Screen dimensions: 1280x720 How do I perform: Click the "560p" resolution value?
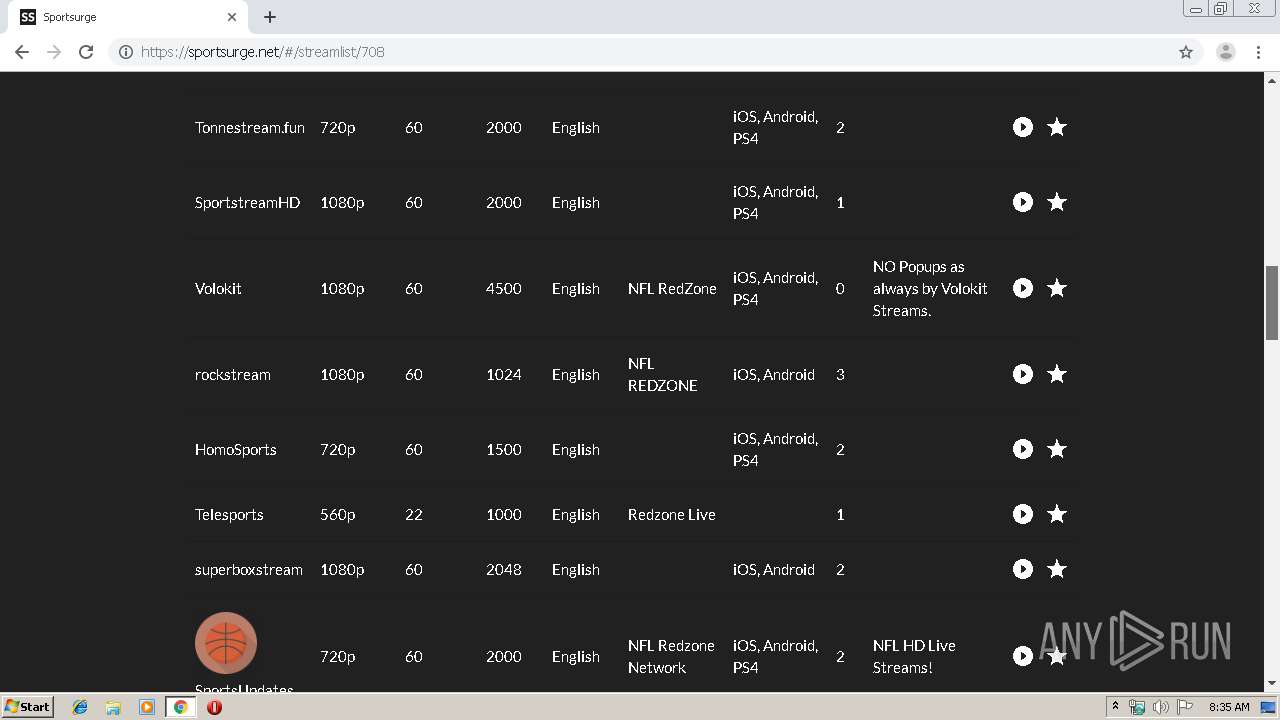click(x=338, y=515)
